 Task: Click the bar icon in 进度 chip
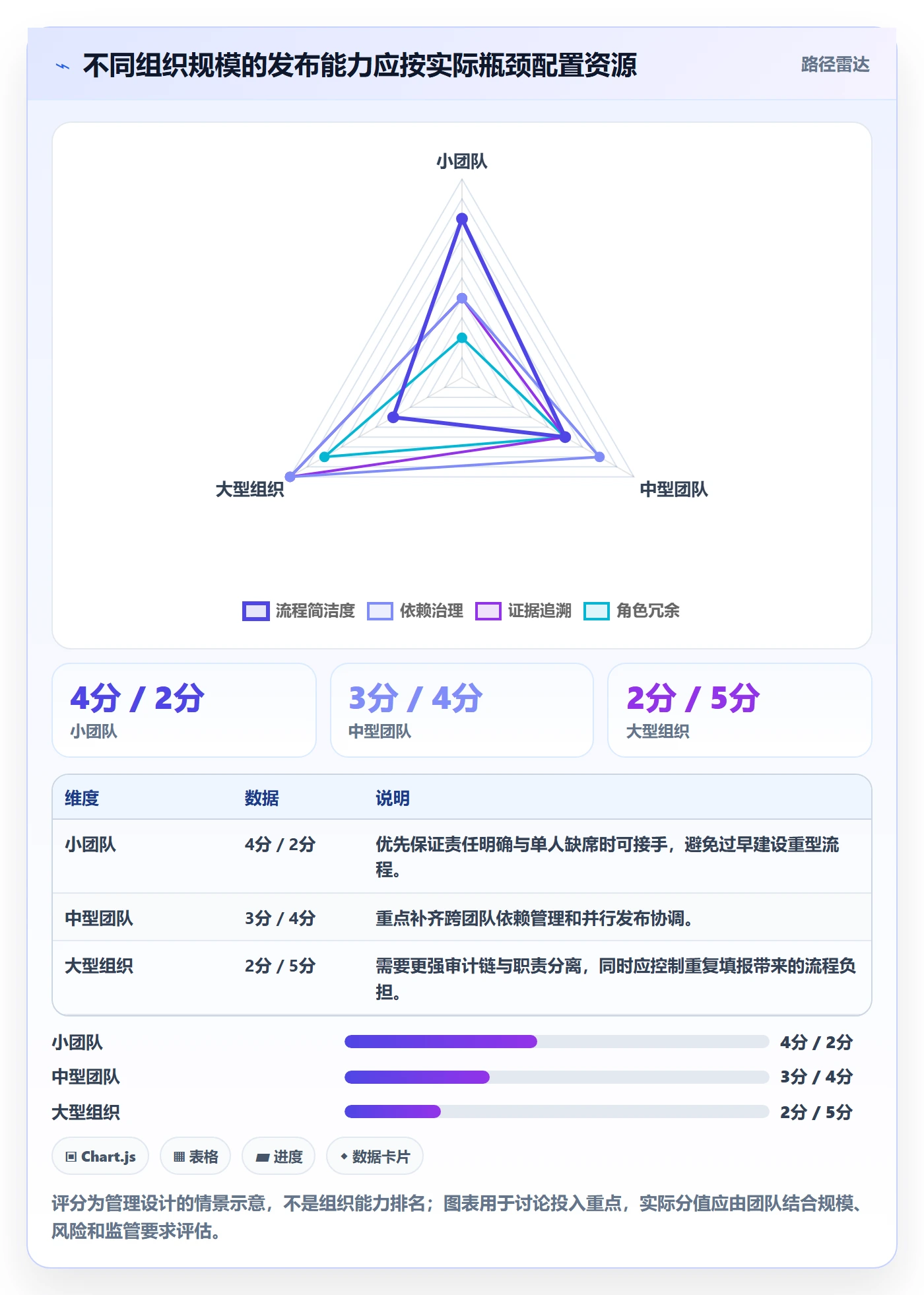(263, 1157)
